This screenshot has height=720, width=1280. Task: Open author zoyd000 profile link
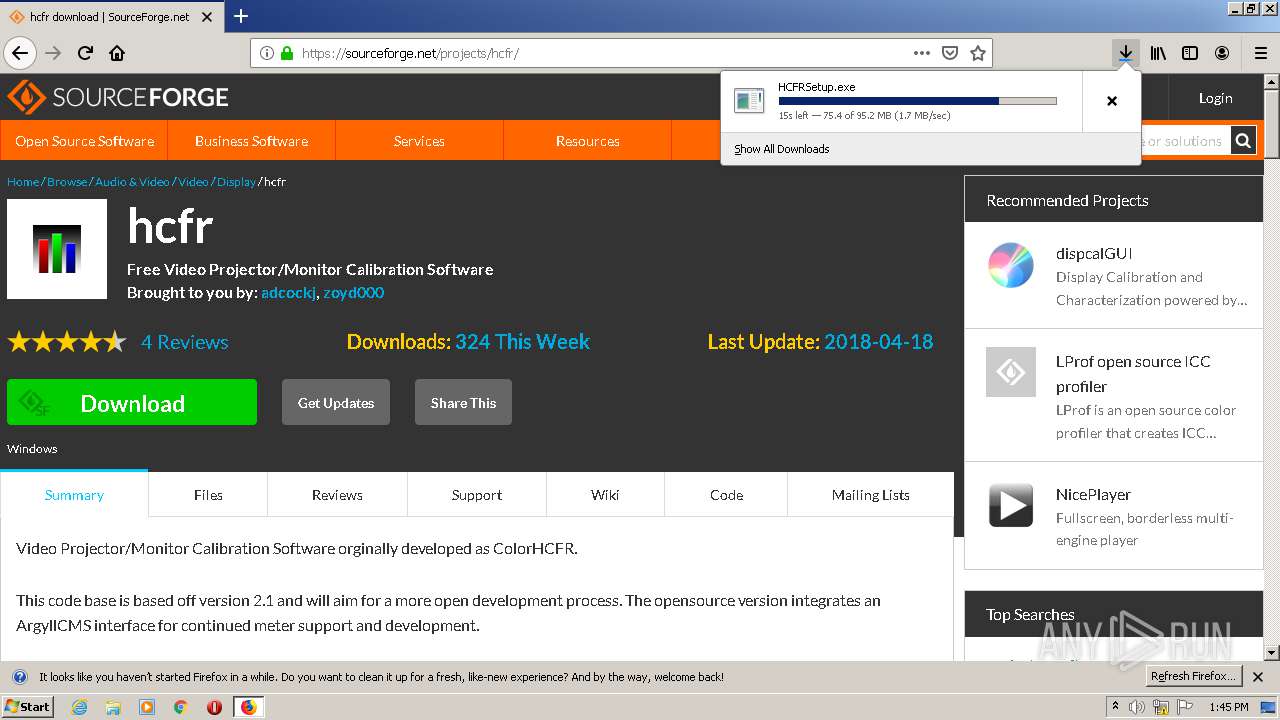[353, 293]
